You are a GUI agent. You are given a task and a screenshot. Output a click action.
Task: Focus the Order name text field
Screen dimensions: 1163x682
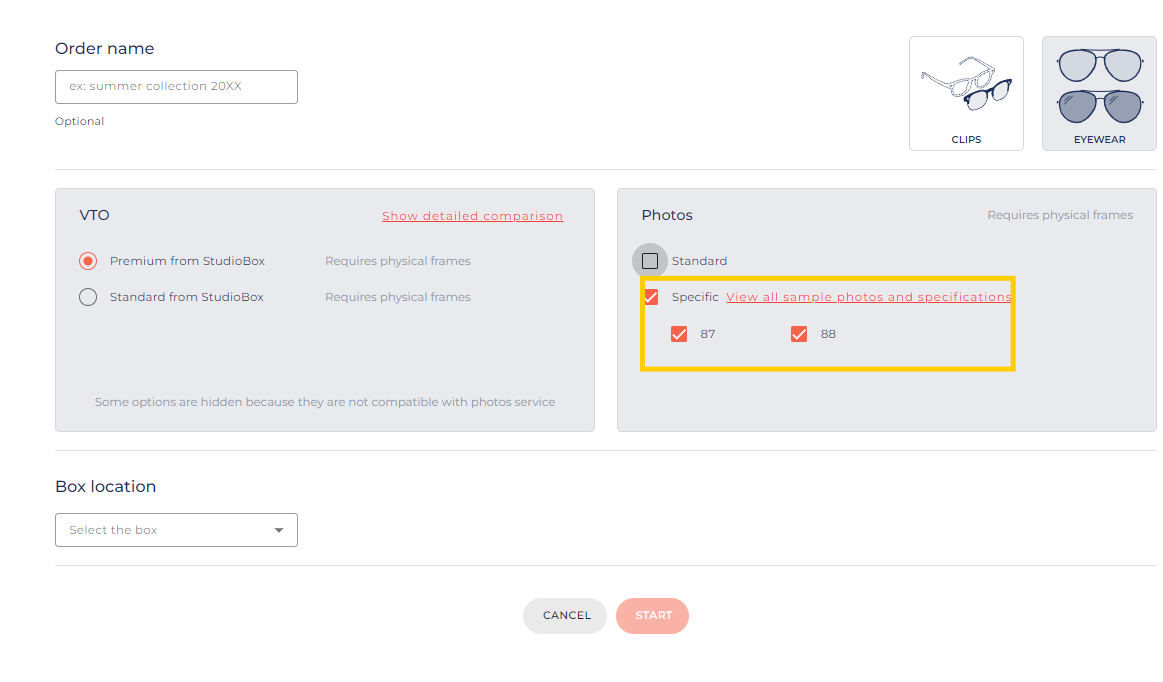pyautogui.click(x=176, y=87)
